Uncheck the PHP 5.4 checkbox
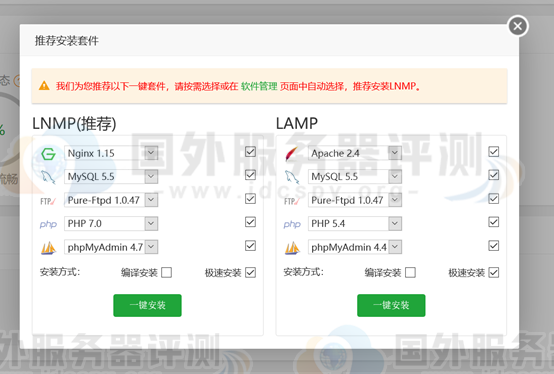Viewport: 554px width, 374px height. click(x=494, y=222)
